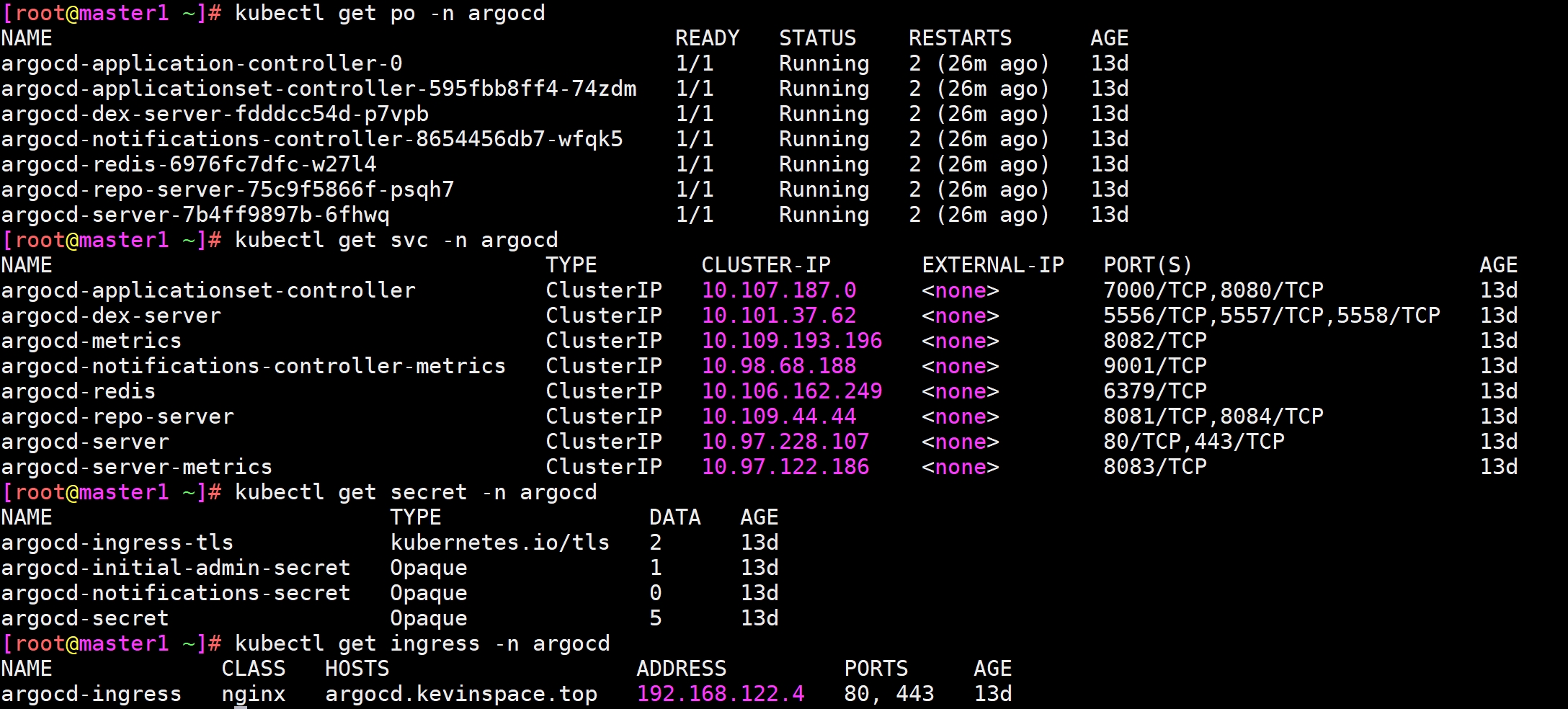
Task: Click cluster IP 10.106.162.249
Action: coord(792,392)
